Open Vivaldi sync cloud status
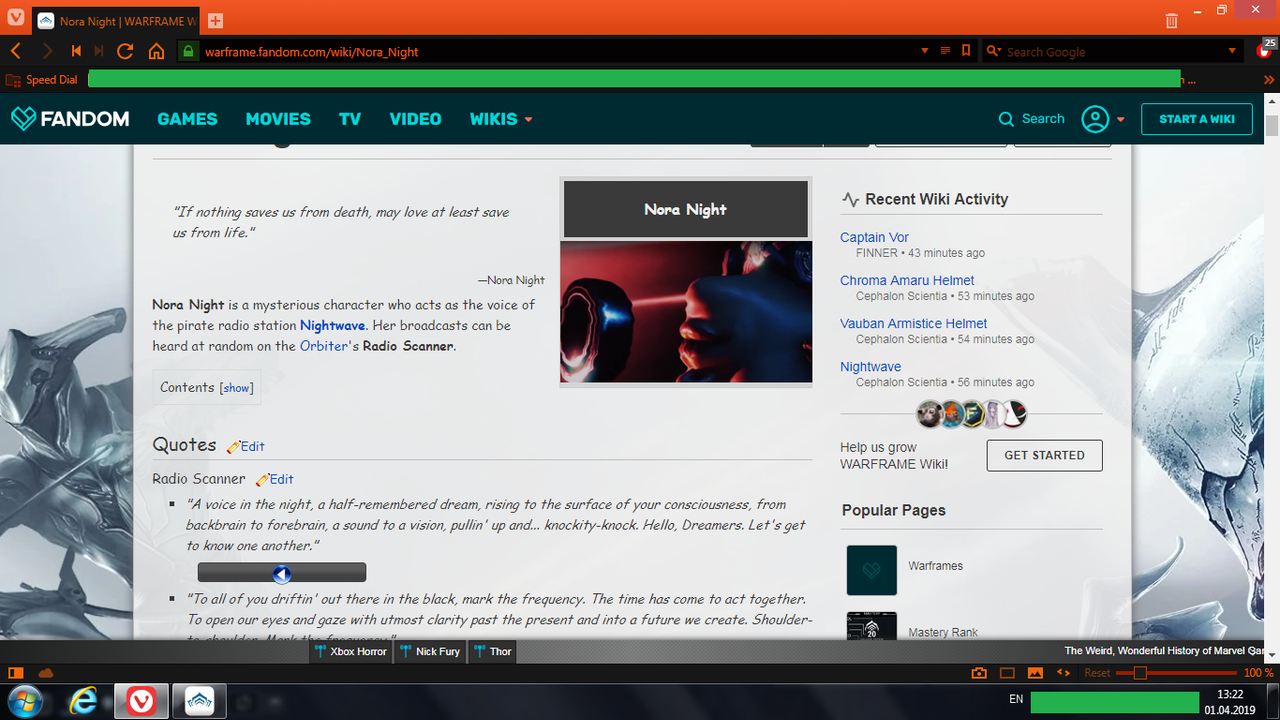 point(45,673)
